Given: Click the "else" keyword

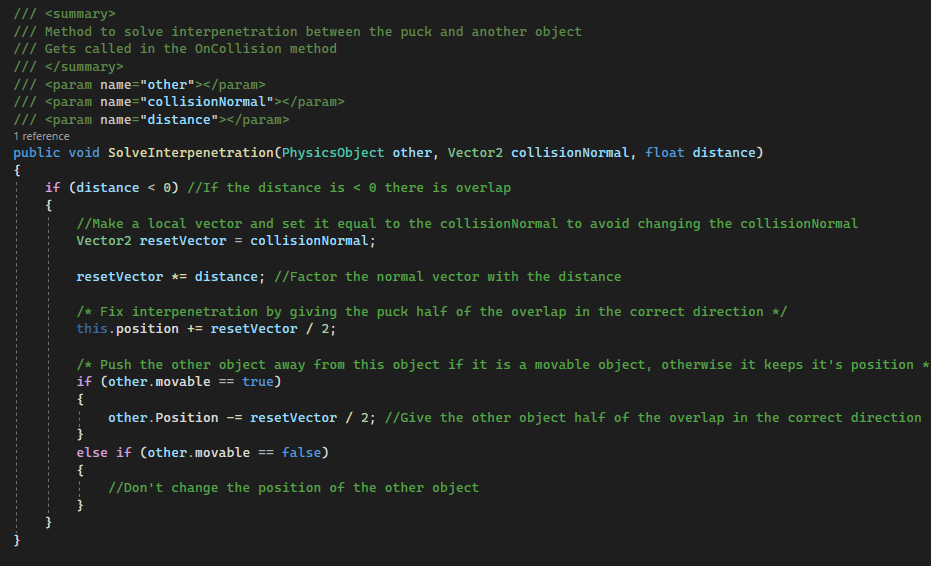Looking at the screenshot, I should (92, 452).
